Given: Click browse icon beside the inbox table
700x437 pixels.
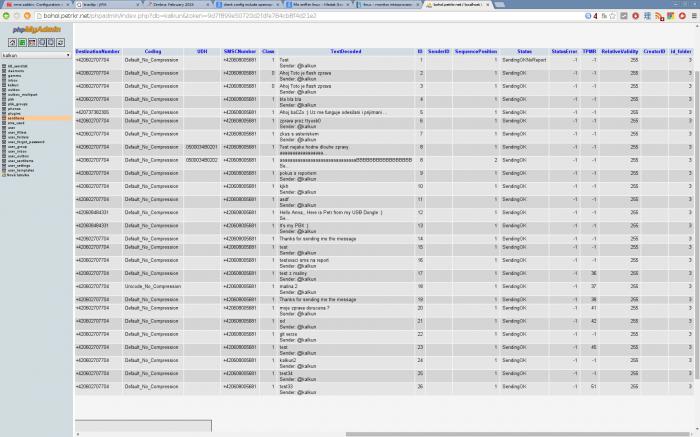Looking at the screenshot, I should (4, 80).
